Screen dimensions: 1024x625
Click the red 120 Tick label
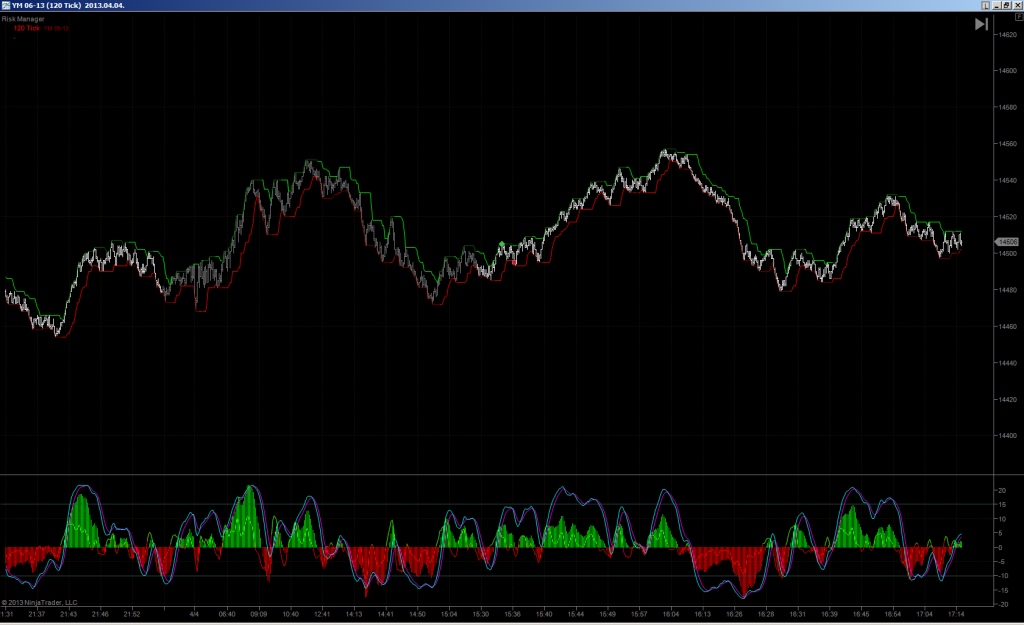pyautogui.click(x=27, y=28)
